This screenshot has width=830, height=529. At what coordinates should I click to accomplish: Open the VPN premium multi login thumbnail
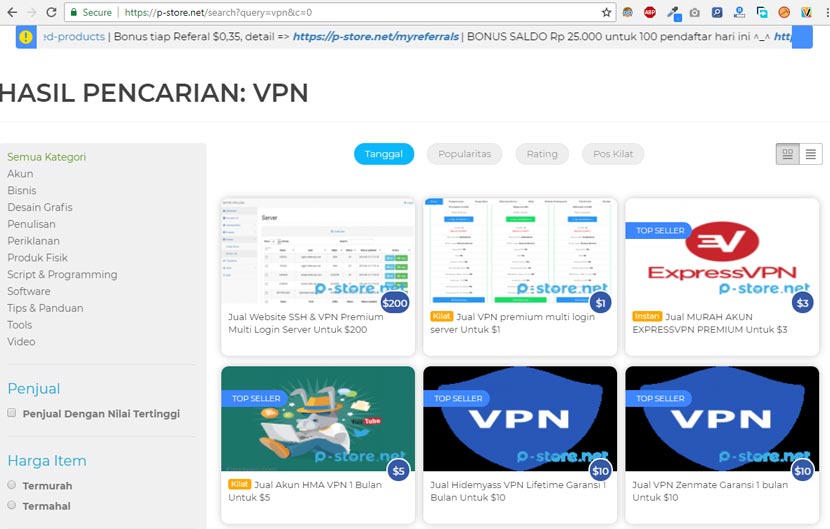point(520,251)
